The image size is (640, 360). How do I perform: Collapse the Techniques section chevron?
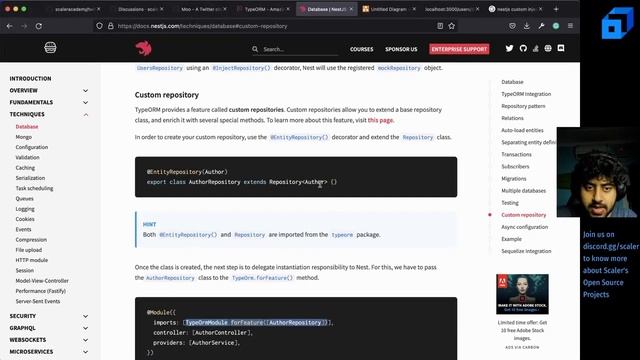(x=85, y=115)
